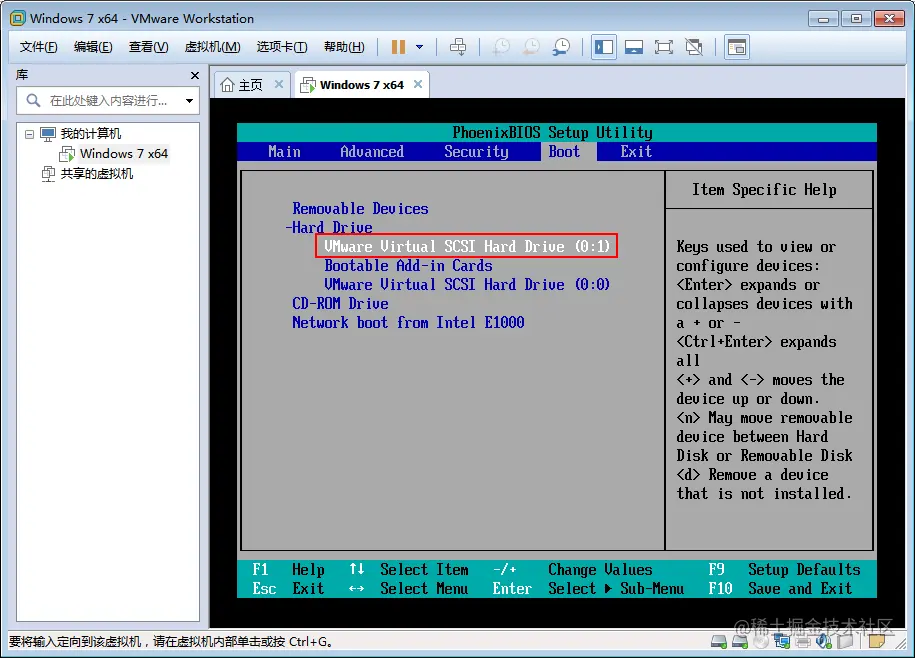Collapse the -Hard Drive boot entry

point(330,228)
